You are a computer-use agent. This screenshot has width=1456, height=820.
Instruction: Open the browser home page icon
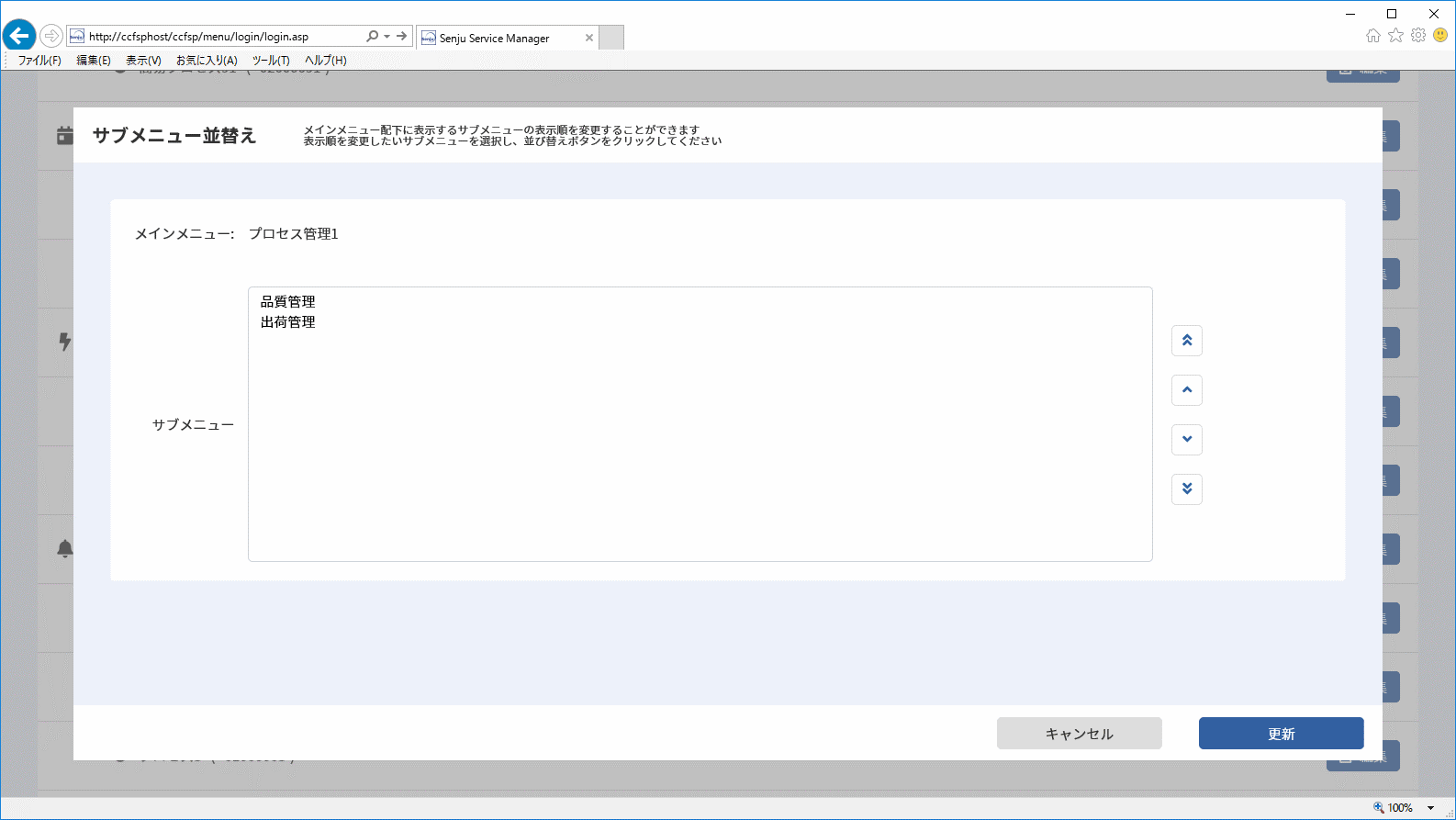pyautogui.click(x=1373, y=36)
